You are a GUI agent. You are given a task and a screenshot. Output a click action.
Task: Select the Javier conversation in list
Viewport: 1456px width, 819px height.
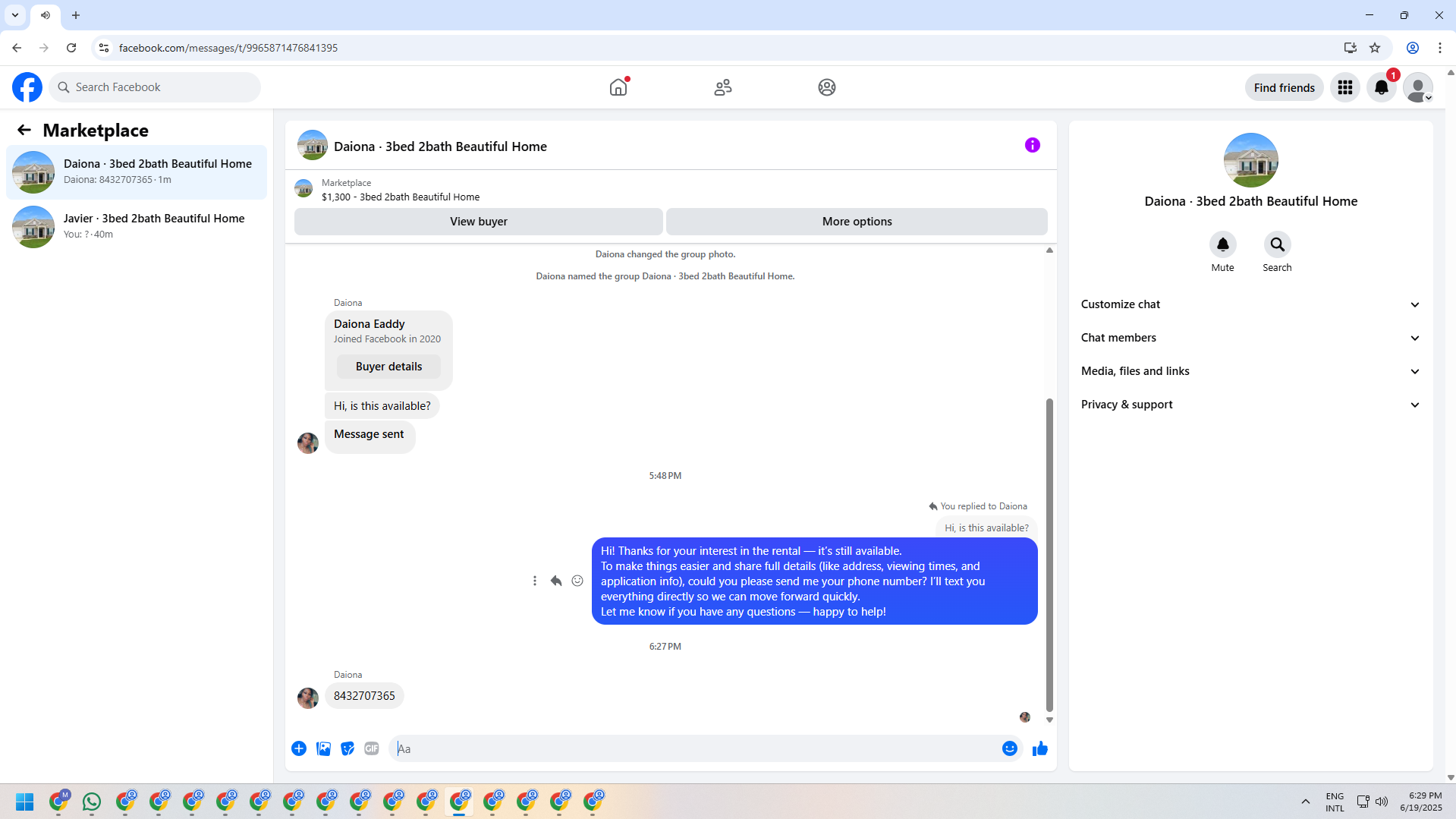137,226
